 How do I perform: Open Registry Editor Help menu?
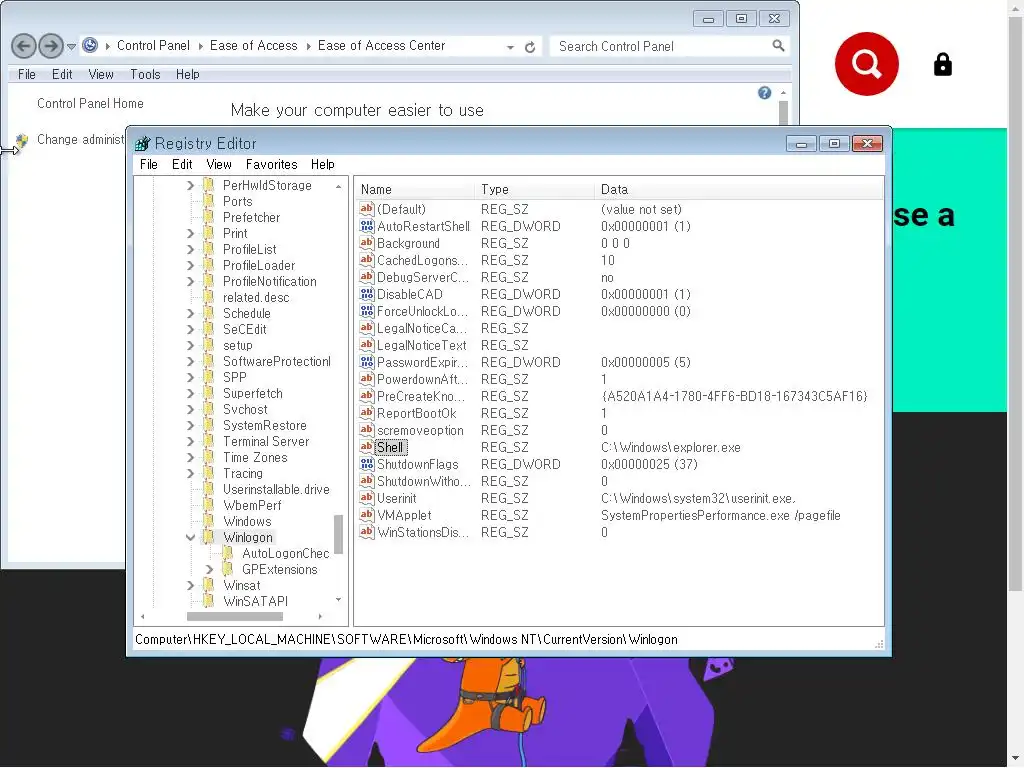[322, 164]
